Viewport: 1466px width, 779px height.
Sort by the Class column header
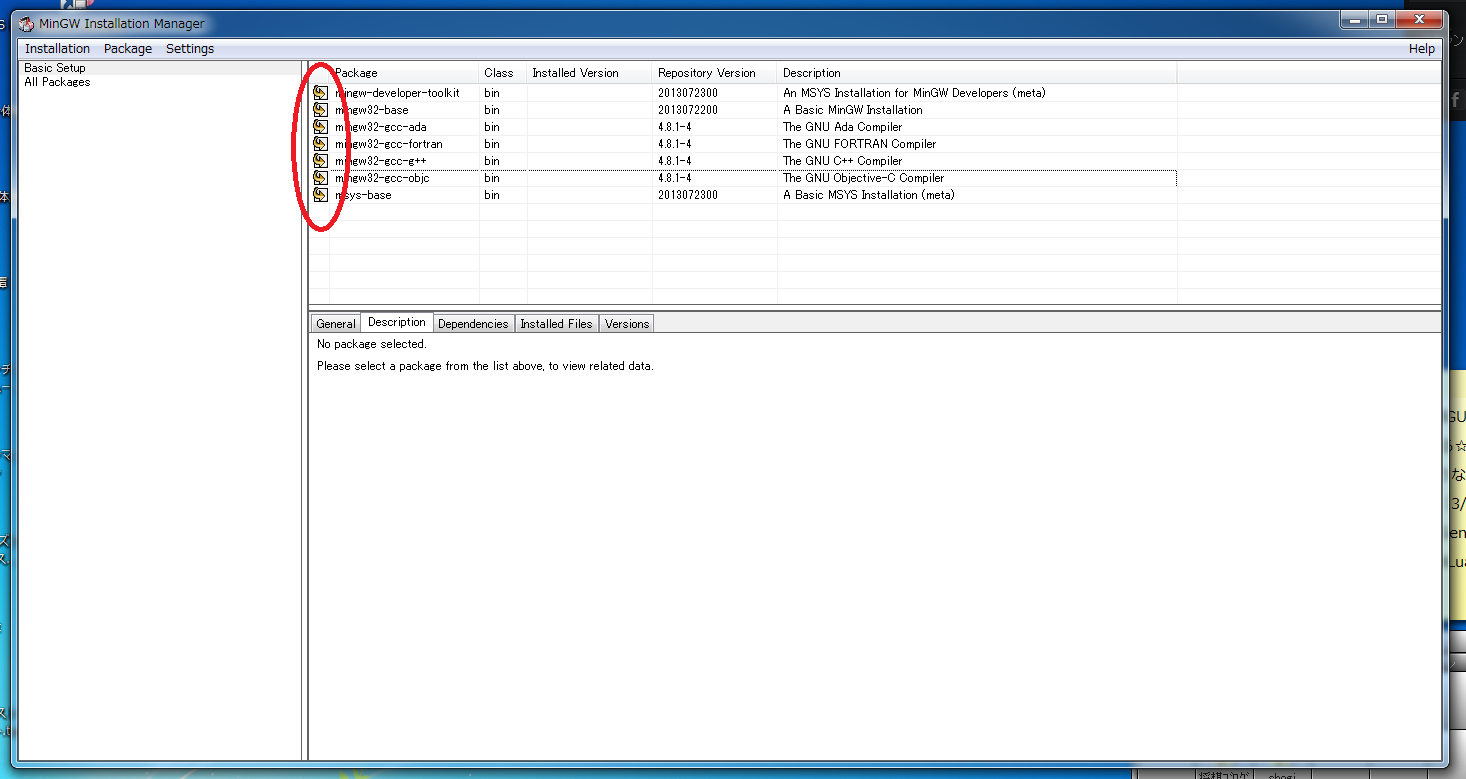tap(504, 73)
